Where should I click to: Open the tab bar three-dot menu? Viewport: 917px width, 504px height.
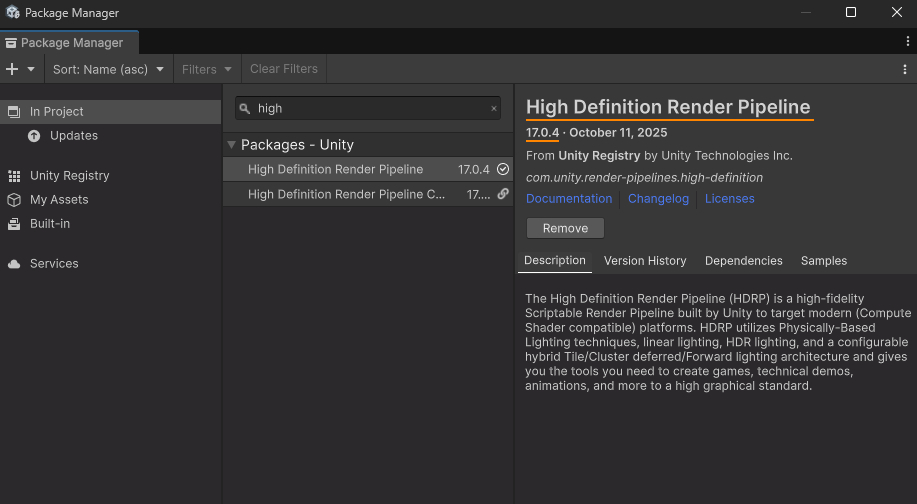(x=908, y=41)
